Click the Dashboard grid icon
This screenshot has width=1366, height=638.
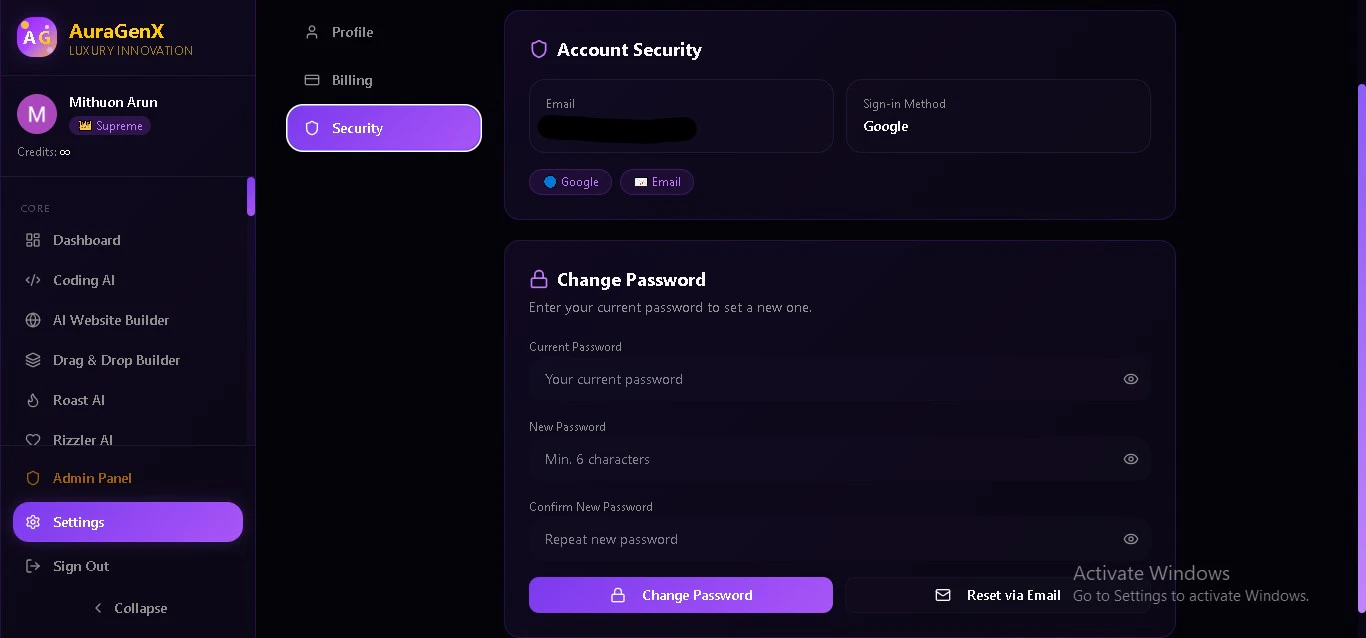33,240
